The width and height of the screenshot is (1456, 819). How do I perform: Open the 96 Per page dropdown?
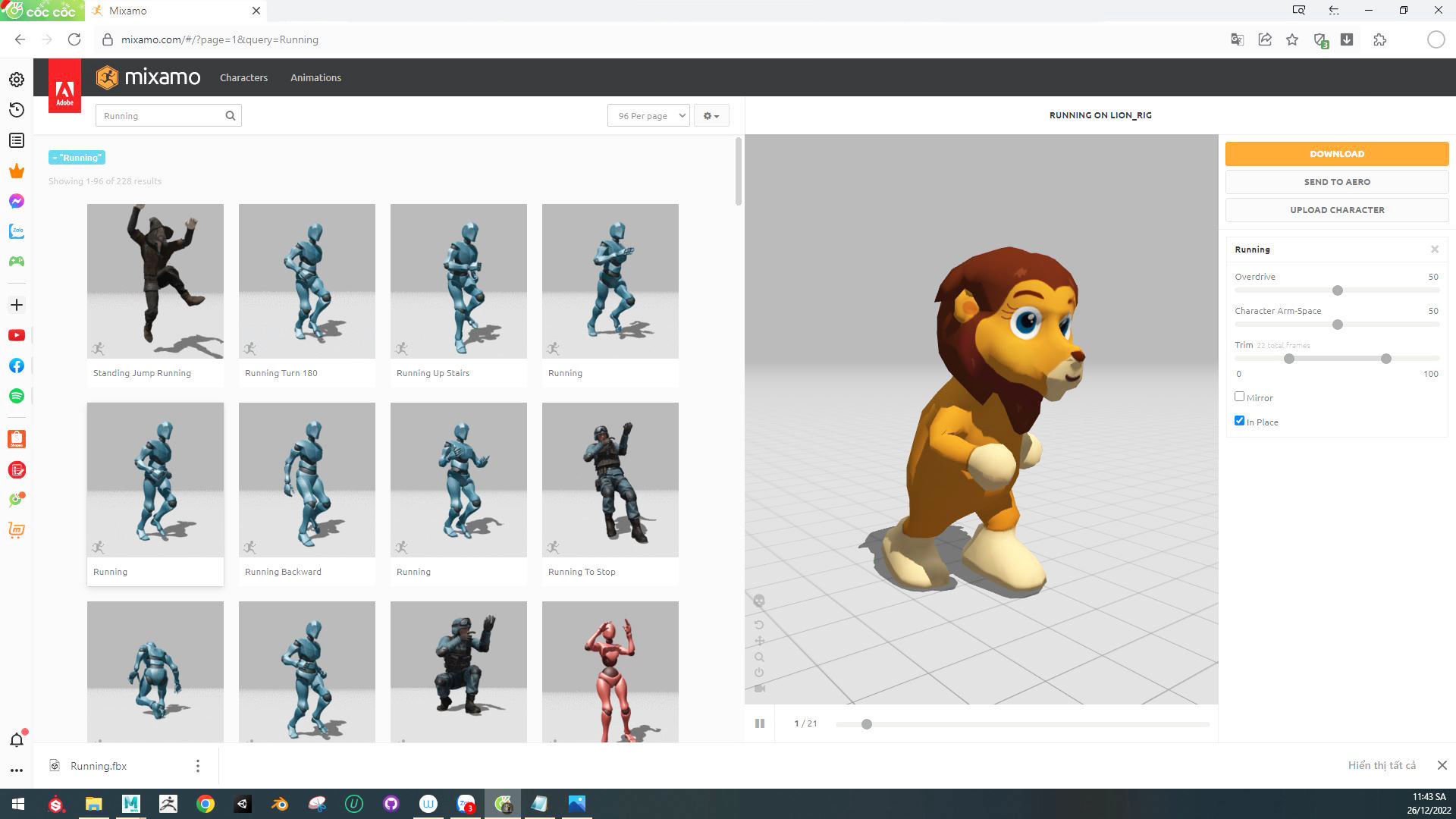coord(648,115)
